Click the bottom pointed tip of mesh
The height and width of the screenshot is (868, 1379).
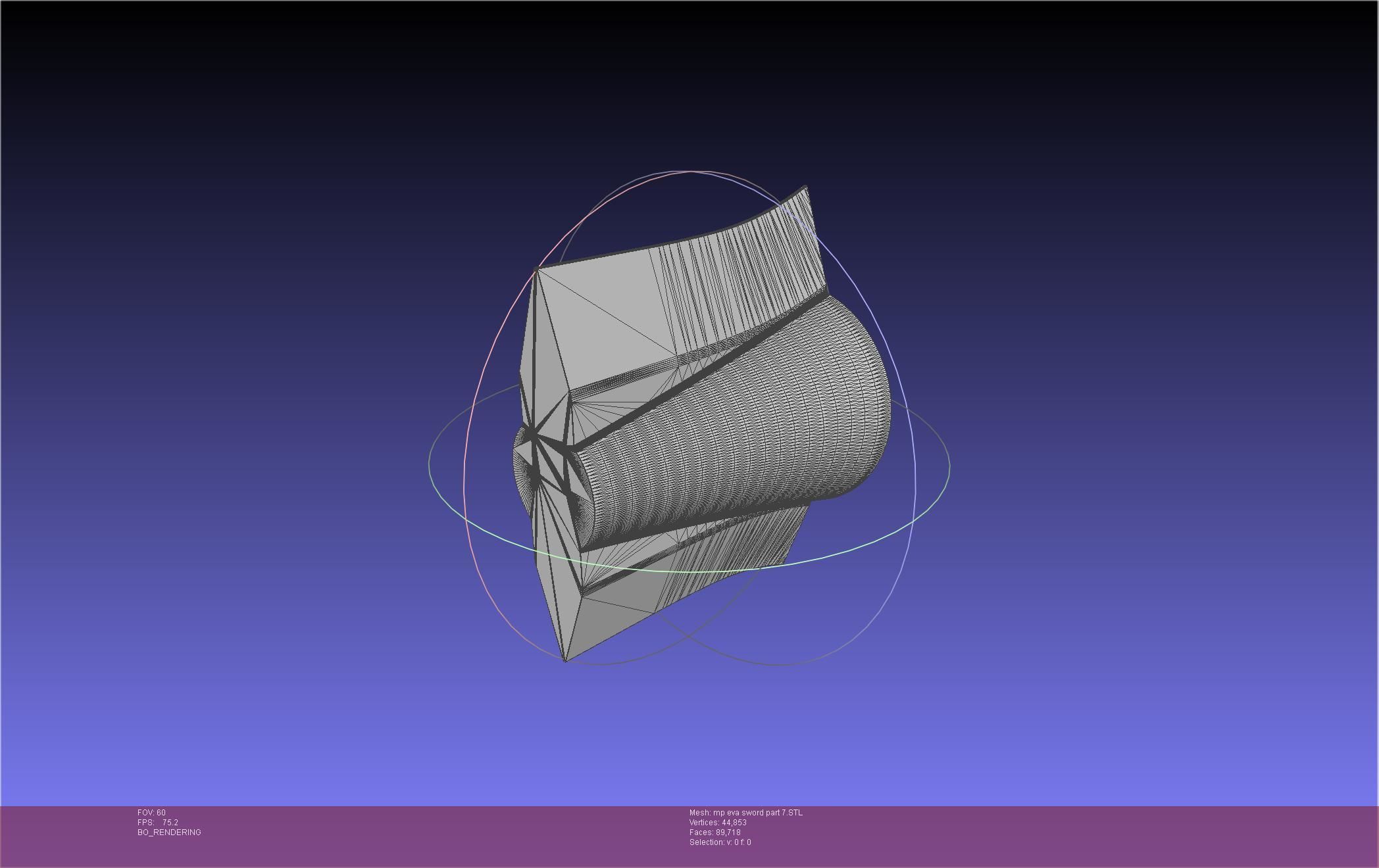pyautogui.click(x=566, y=660)
